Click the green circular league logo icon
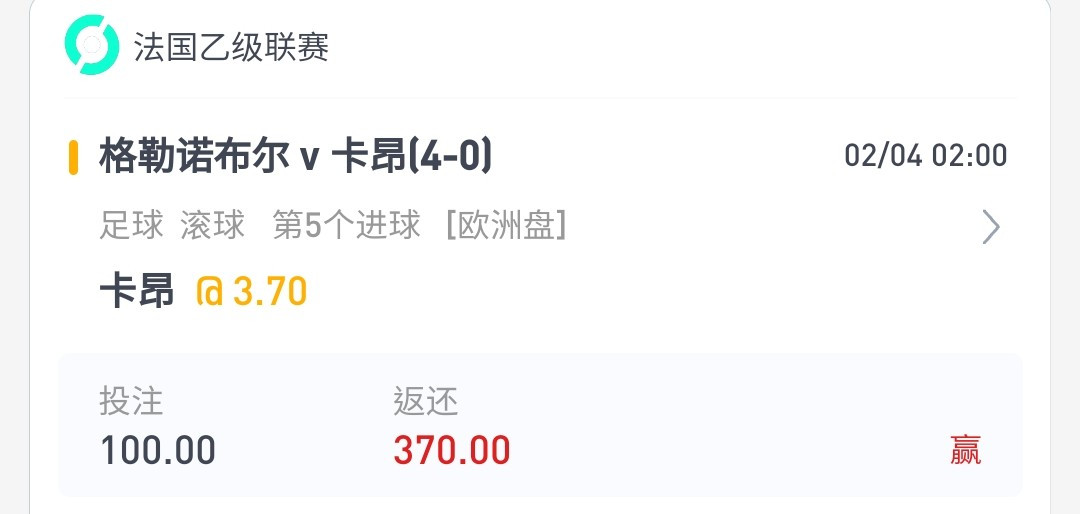This screenshot has height=514, width=1080. point(92,45)
